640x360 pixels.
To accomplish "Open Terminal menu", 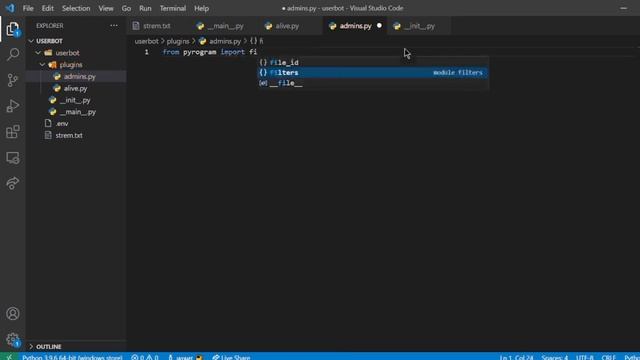I will 173,8.
